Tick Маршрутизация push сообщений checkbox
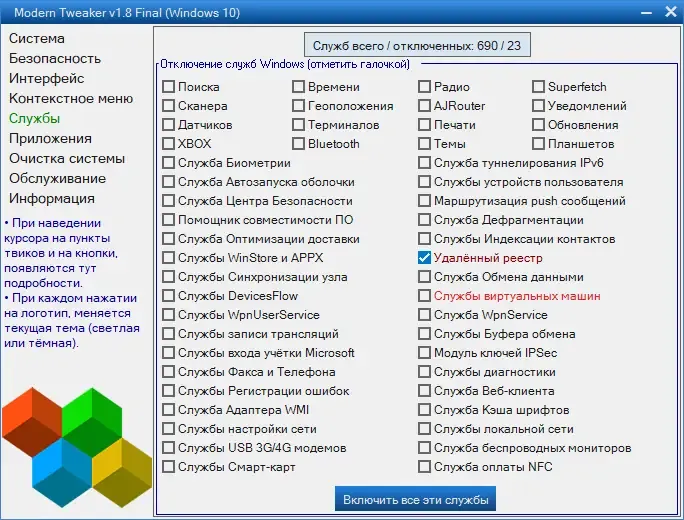This screenshot has width=684, height=520. coord(424,201)
